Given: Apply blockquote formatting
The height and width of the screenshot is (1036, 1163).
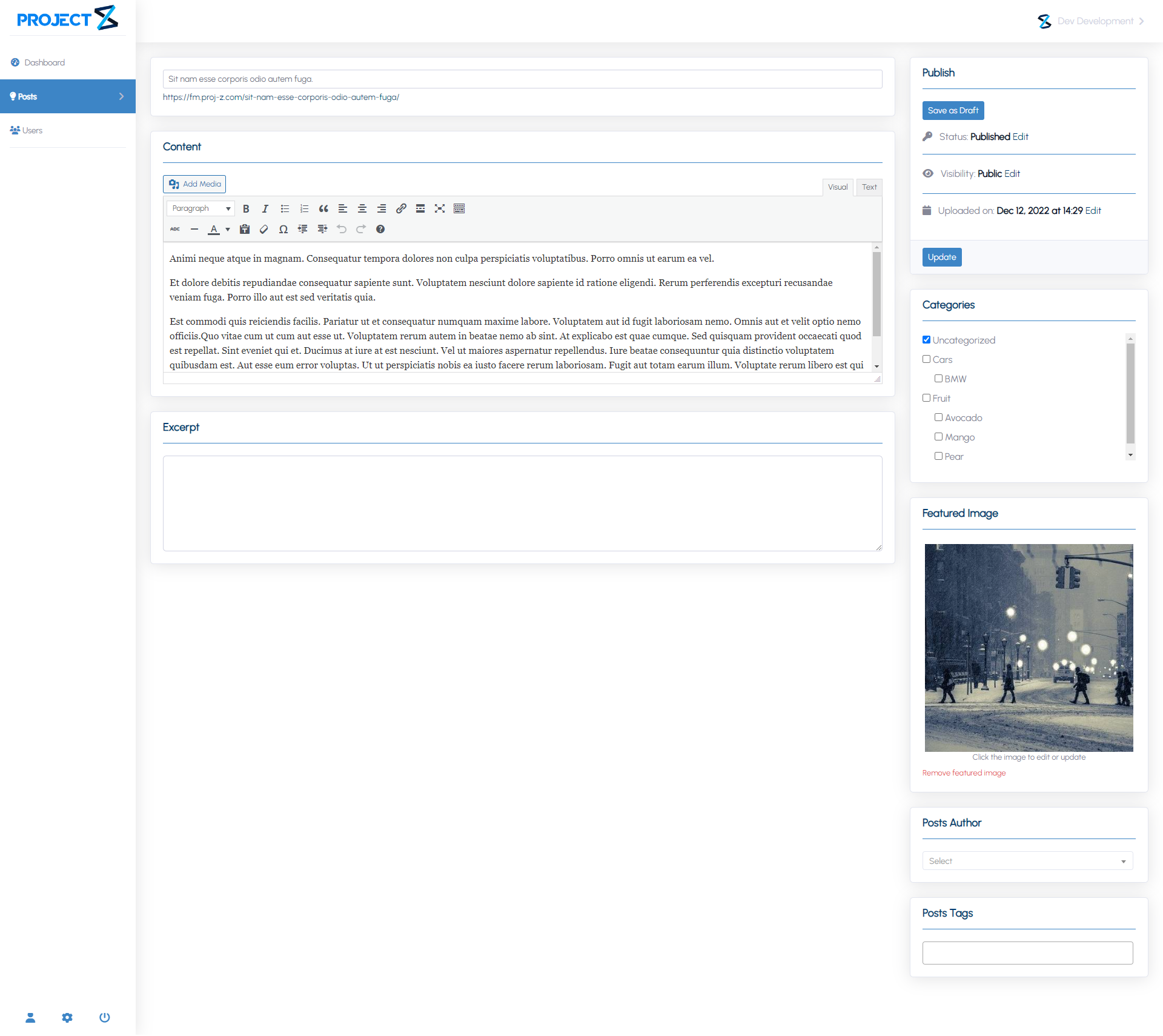Looking at the screenshot, I should click(323, 208).
